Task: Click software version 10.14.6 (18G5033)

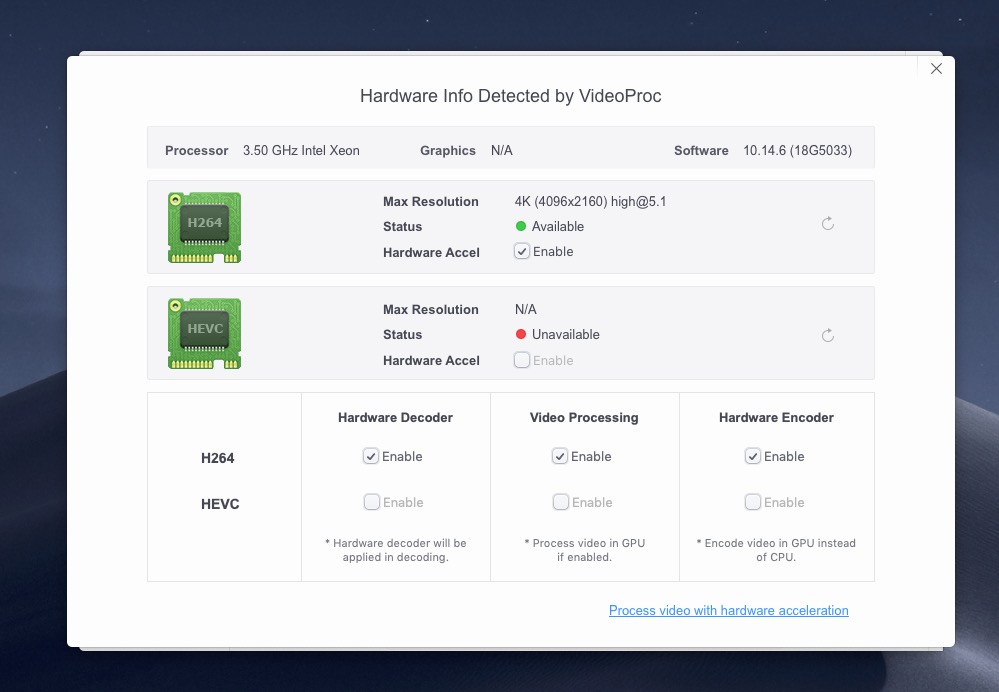Action: (797, 150)
